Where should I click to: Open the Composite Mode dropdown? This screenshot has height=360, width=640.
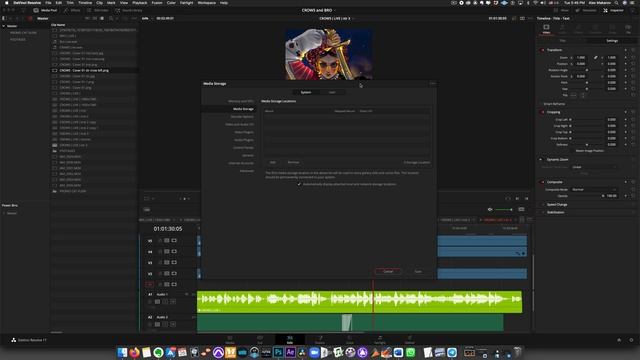click(594, 189)
